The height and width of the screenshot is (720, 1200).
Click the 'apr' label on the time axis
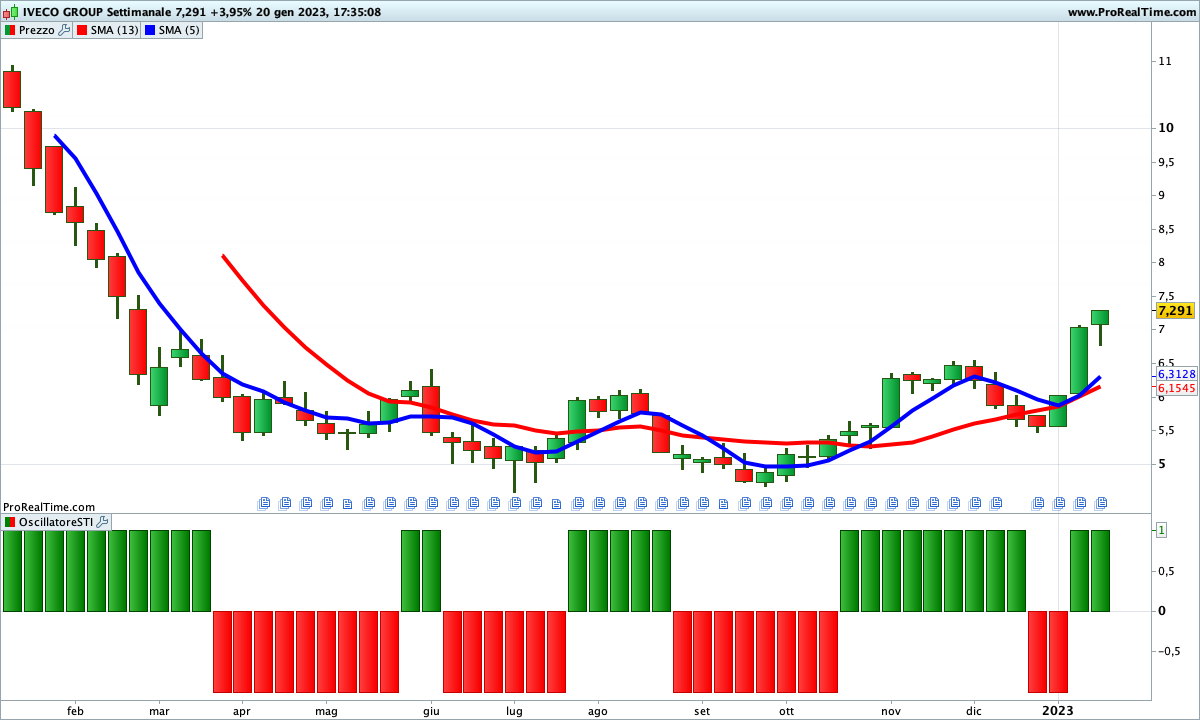pyautogui.click(x=241, y=711)
